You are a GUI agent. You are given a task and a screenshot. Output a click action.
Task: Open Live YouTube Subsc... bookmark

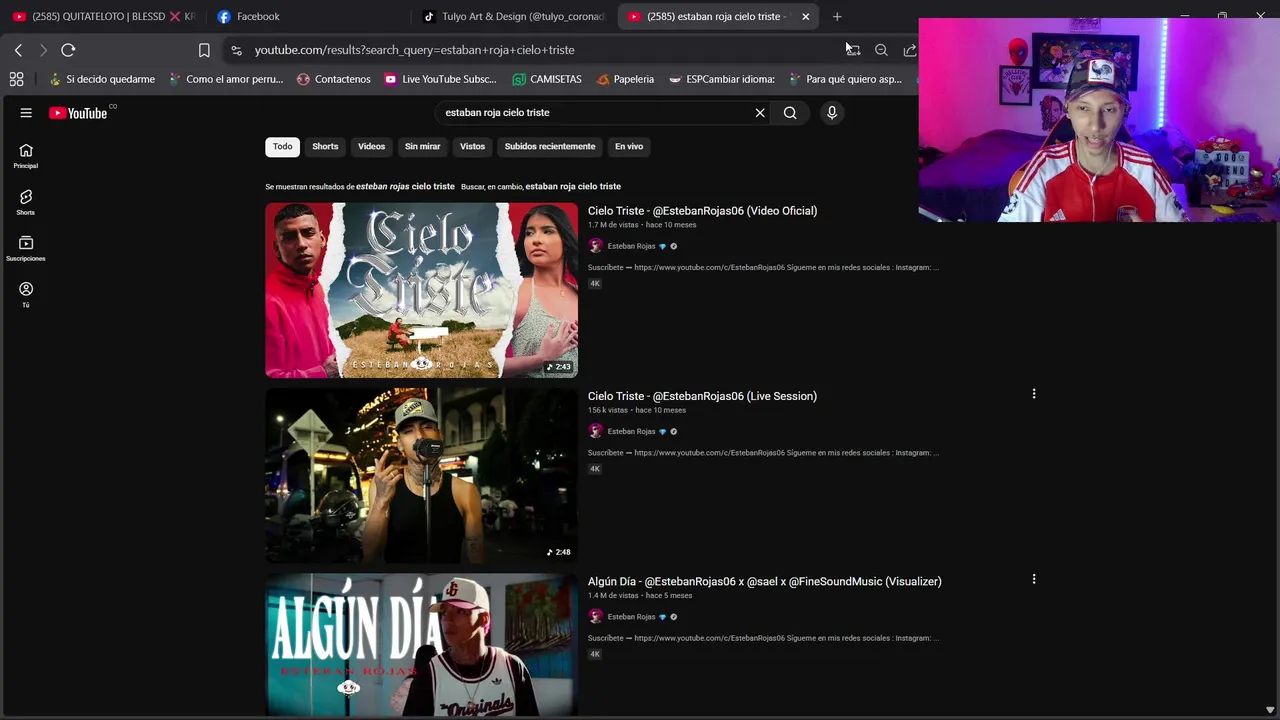pos(440,79)
